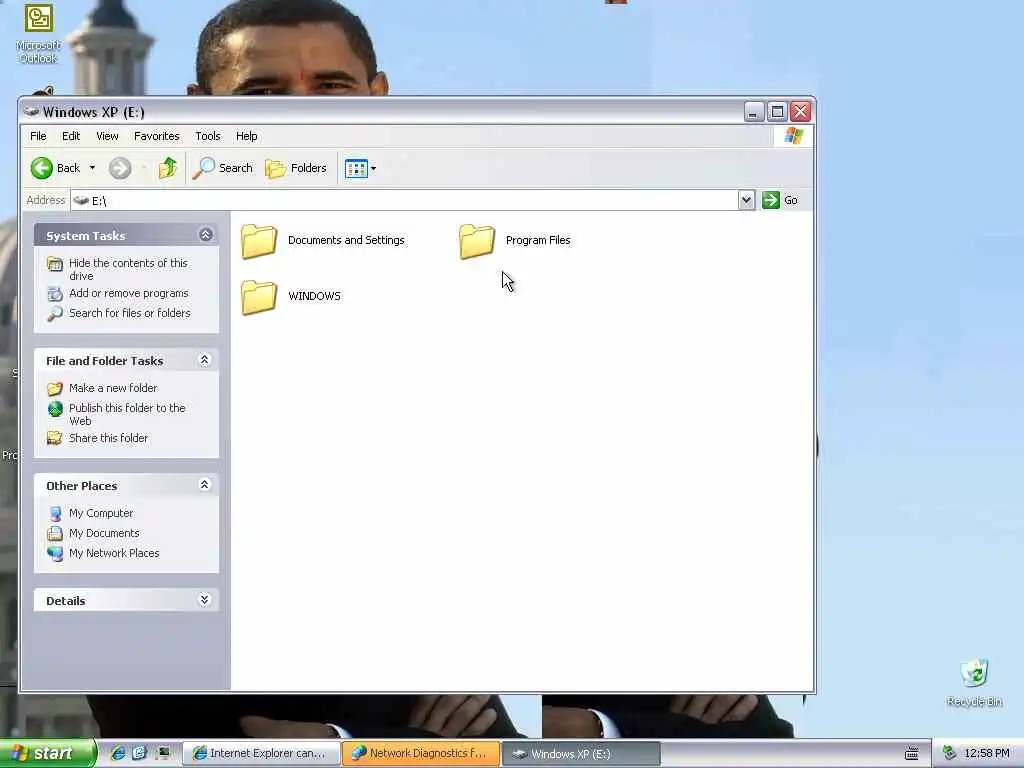The width and height of the screenshot is (1024, 768).
Task: Open the File menu
Action: (38, 136)
